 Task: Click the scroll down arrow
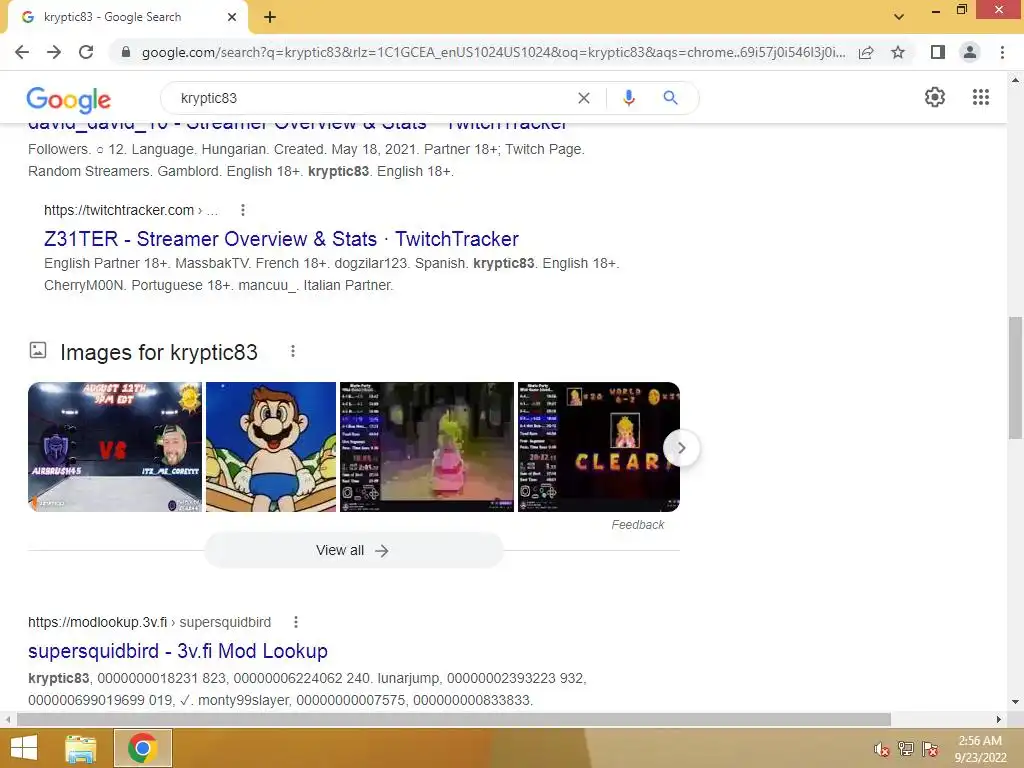pos(1015,703)
